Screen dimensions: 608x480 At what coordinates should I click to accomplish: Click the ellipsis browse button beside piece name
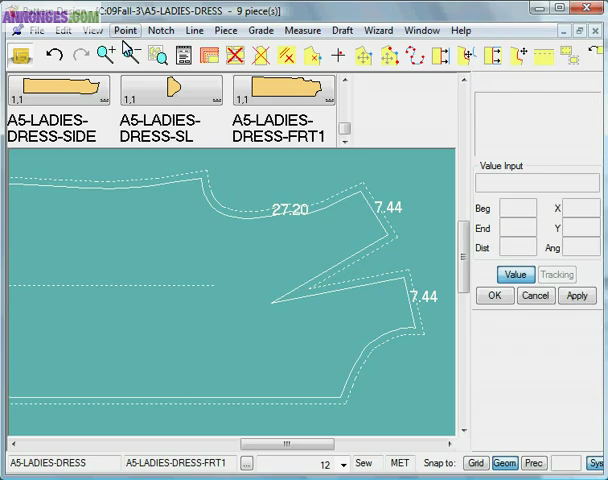246,463
